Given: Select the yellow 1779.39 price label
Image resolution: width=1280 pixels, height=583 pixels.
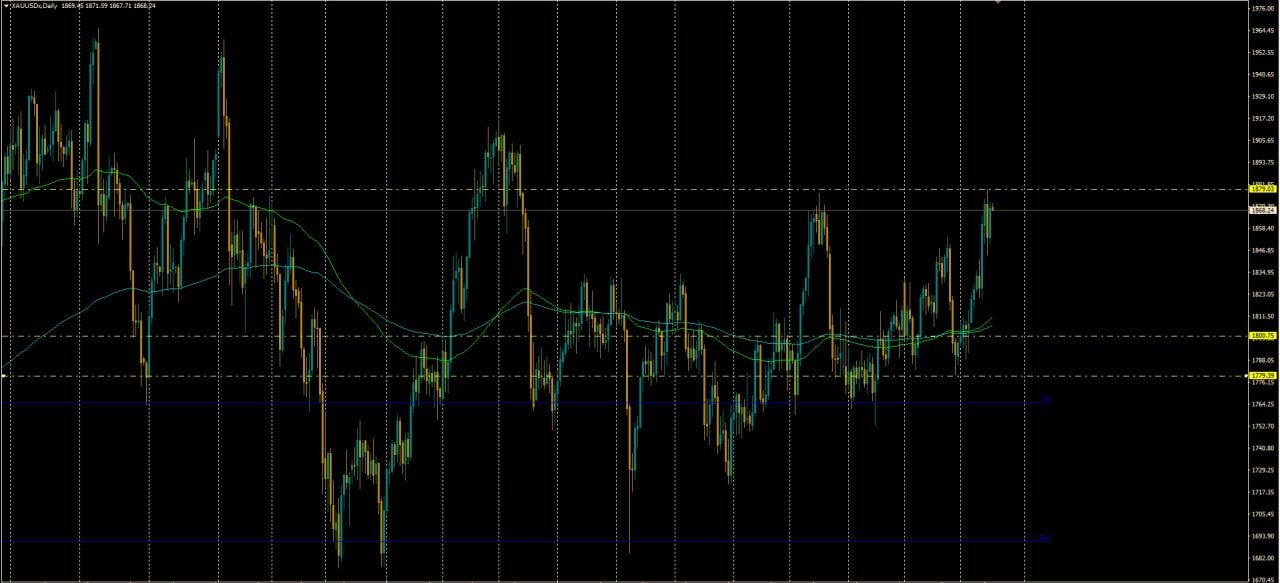Looking at the screenshot, I should (1261, 376).
